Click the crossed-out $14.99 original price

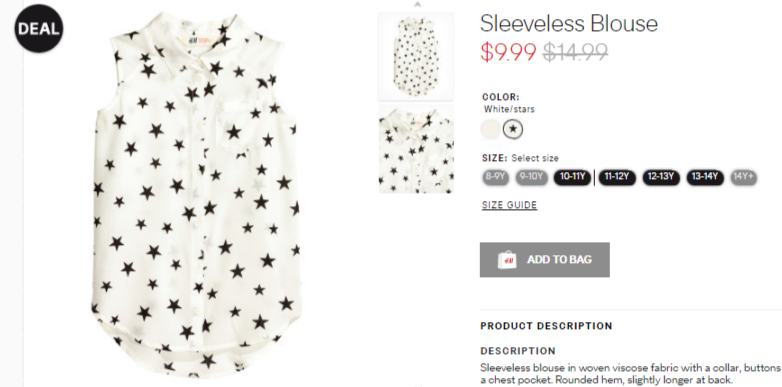575,52
